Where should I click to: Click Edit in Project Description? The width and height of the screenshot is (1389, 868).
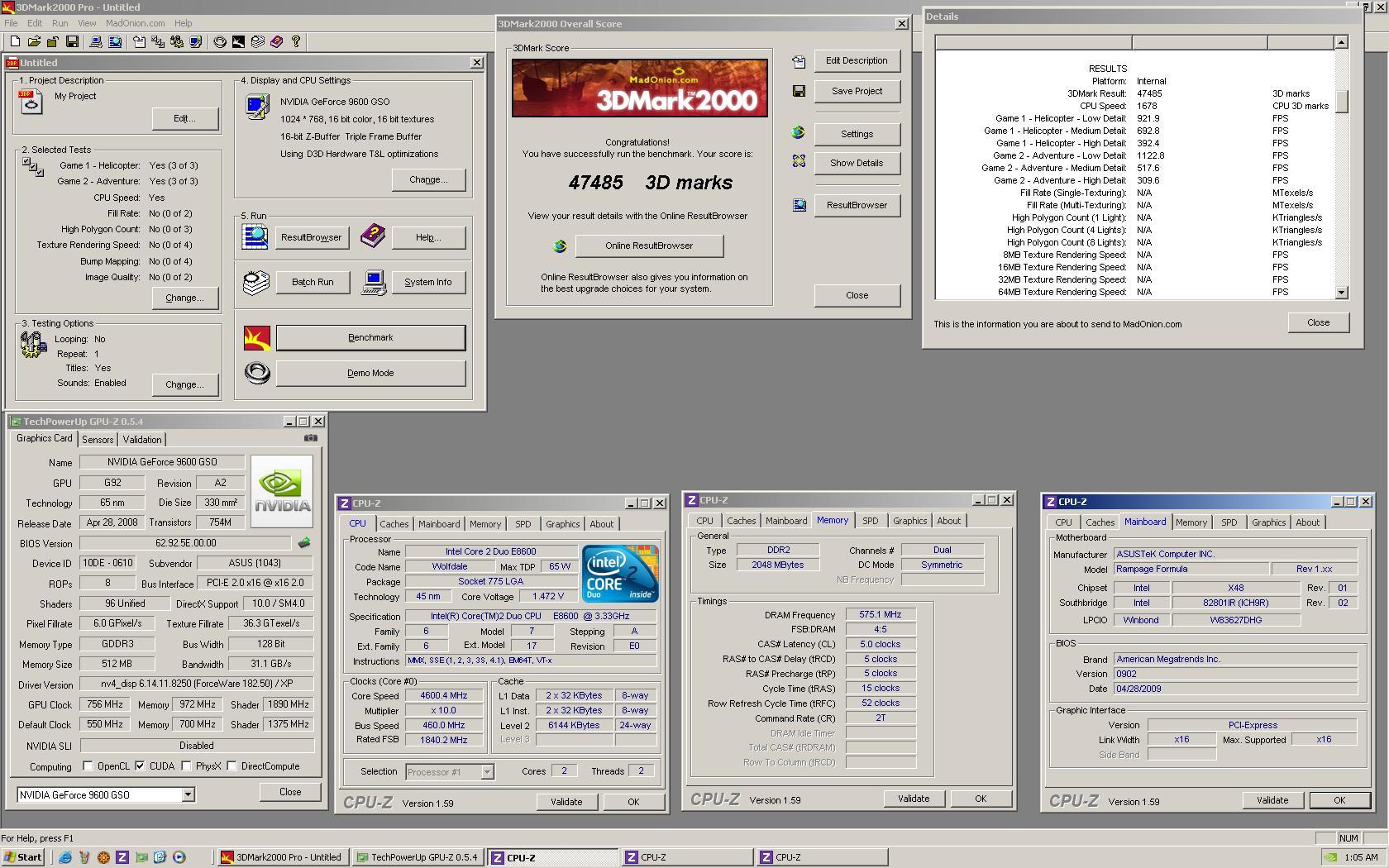tap(184, 118)
